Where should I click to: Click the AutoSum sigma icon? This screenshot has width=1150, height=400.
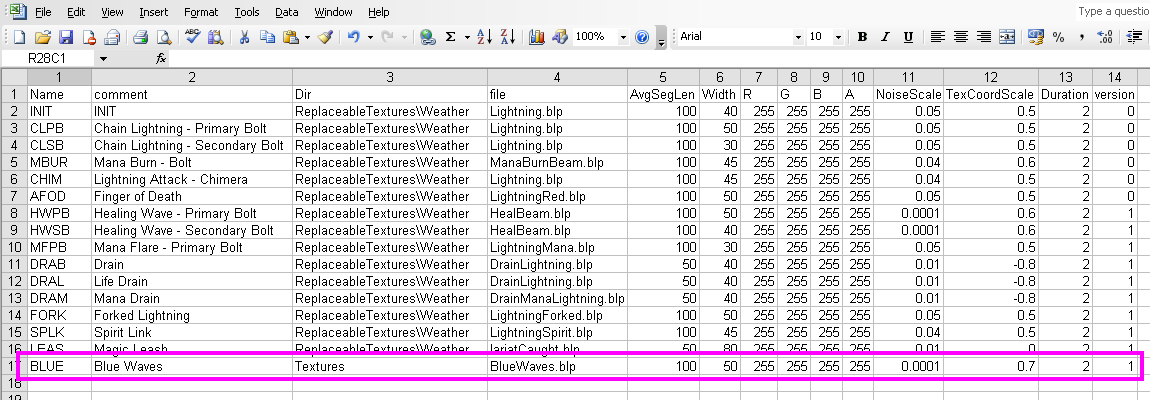(x=450, y=37)
